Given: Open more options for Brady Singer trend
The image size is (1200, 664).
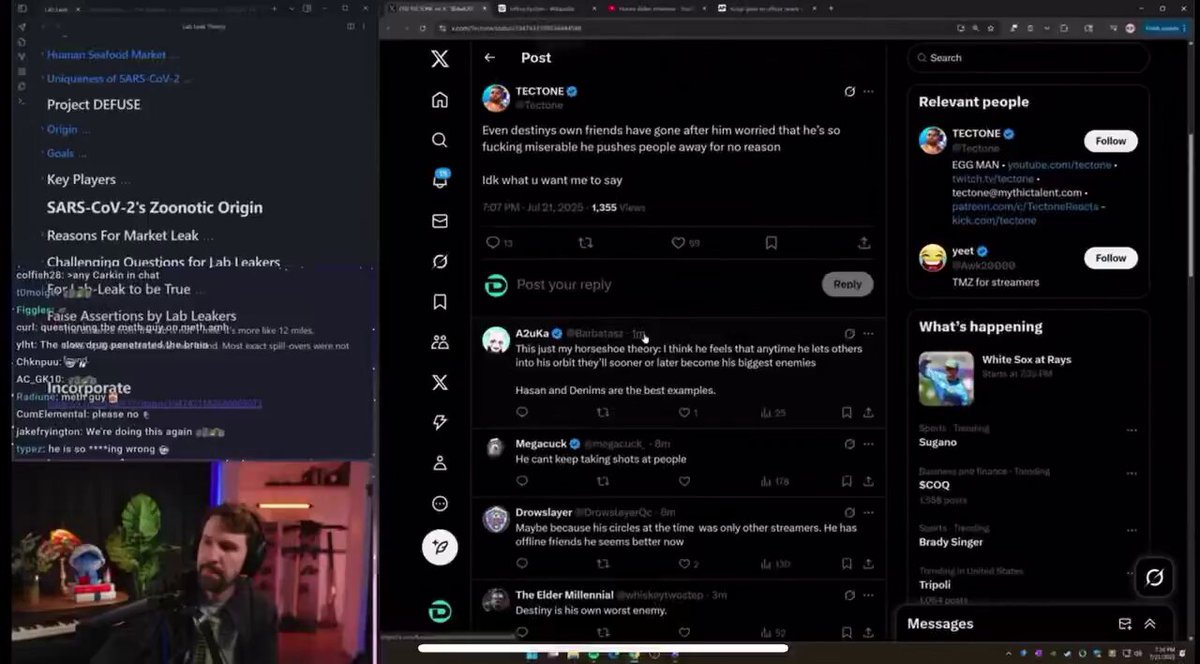Looking at the screenshot, I should coord(1131,529).
